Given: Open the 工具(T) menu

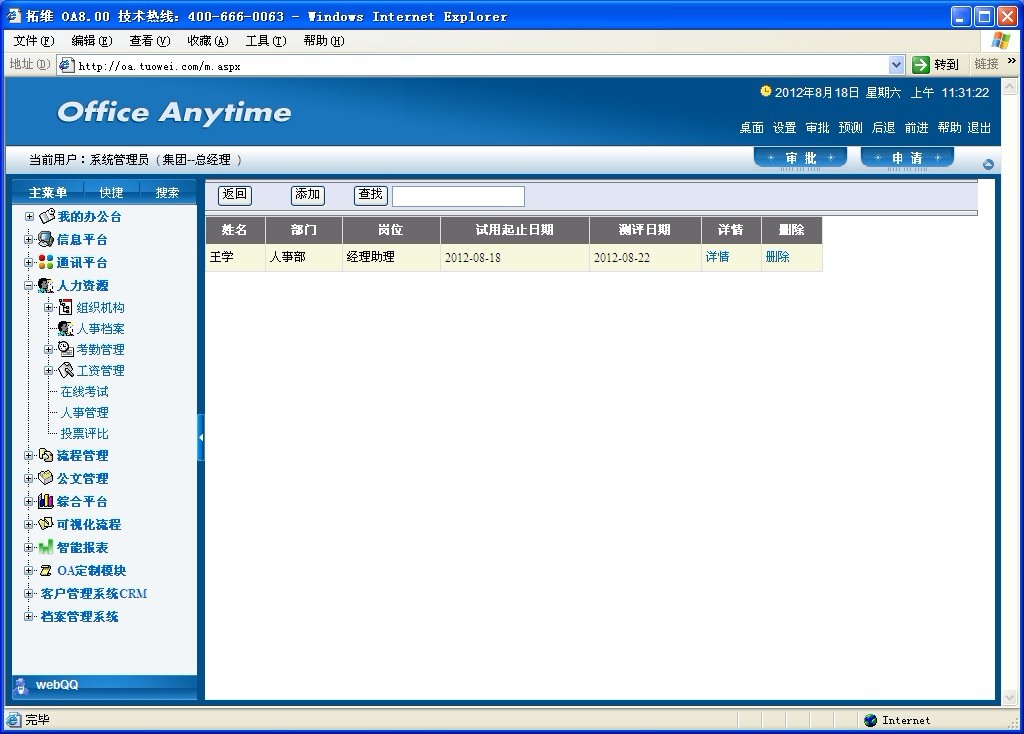Looking at the screenshot, I should pyautogui.click(x=265, y=41).
